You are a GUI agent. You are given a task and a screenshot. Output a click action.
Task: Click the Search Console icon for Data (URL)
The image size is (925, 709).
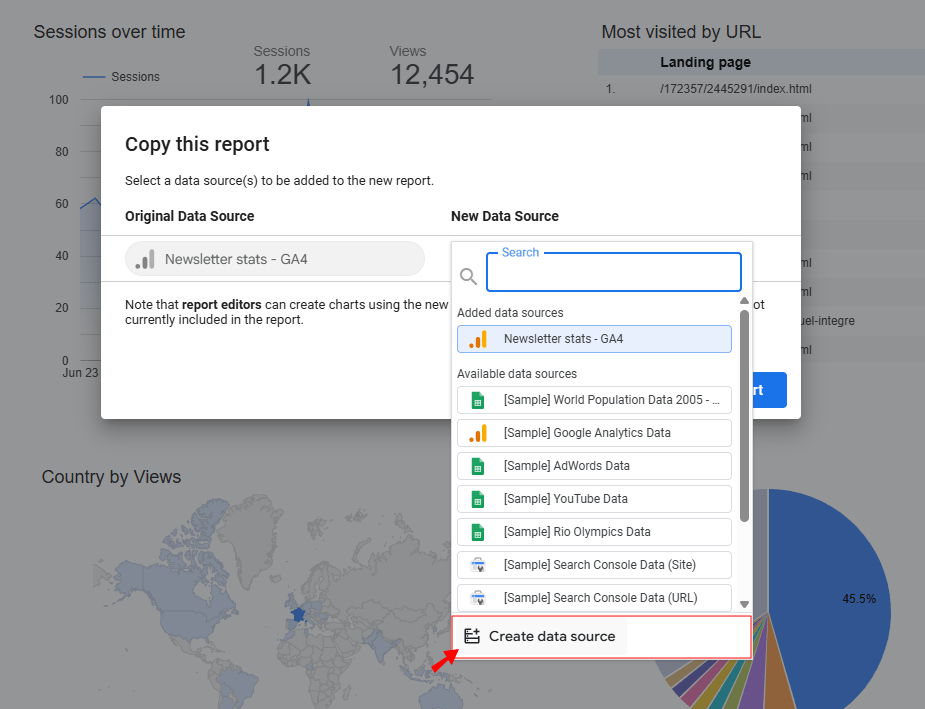(478, 598)
